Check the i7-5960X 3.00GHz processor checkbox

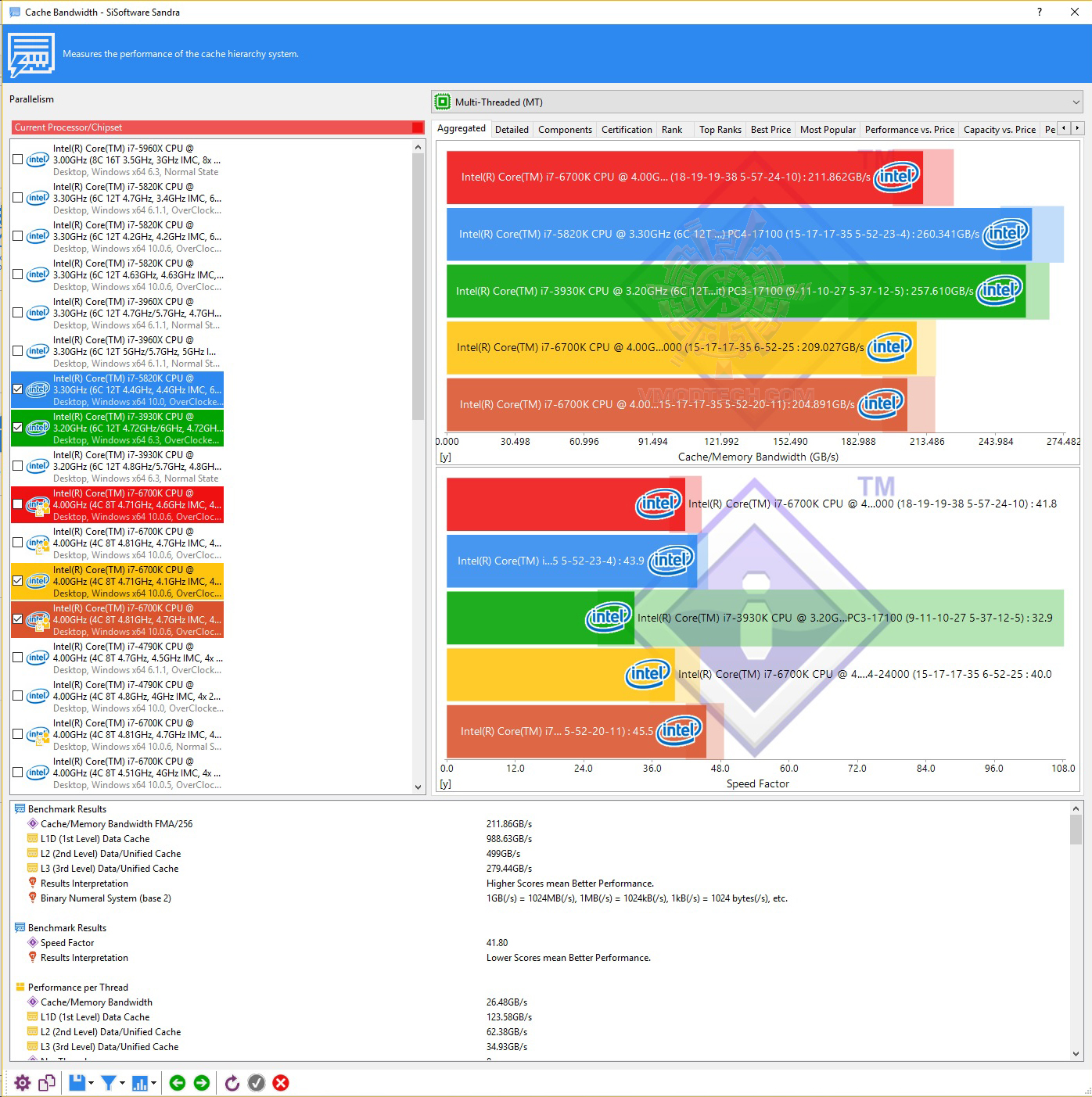pos(17,160)
